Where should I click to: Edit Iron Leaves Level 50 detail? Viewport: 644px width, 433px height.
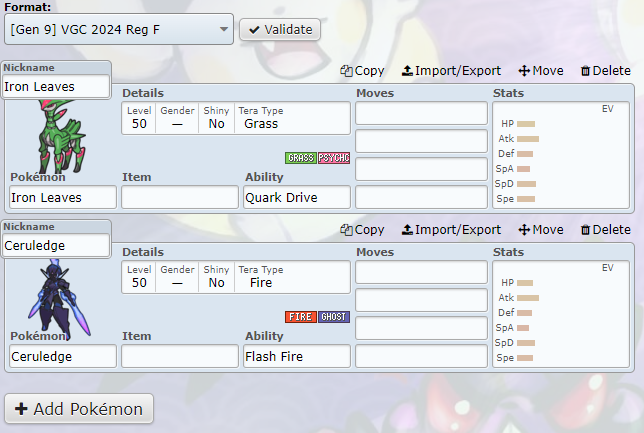pos(139,118)
